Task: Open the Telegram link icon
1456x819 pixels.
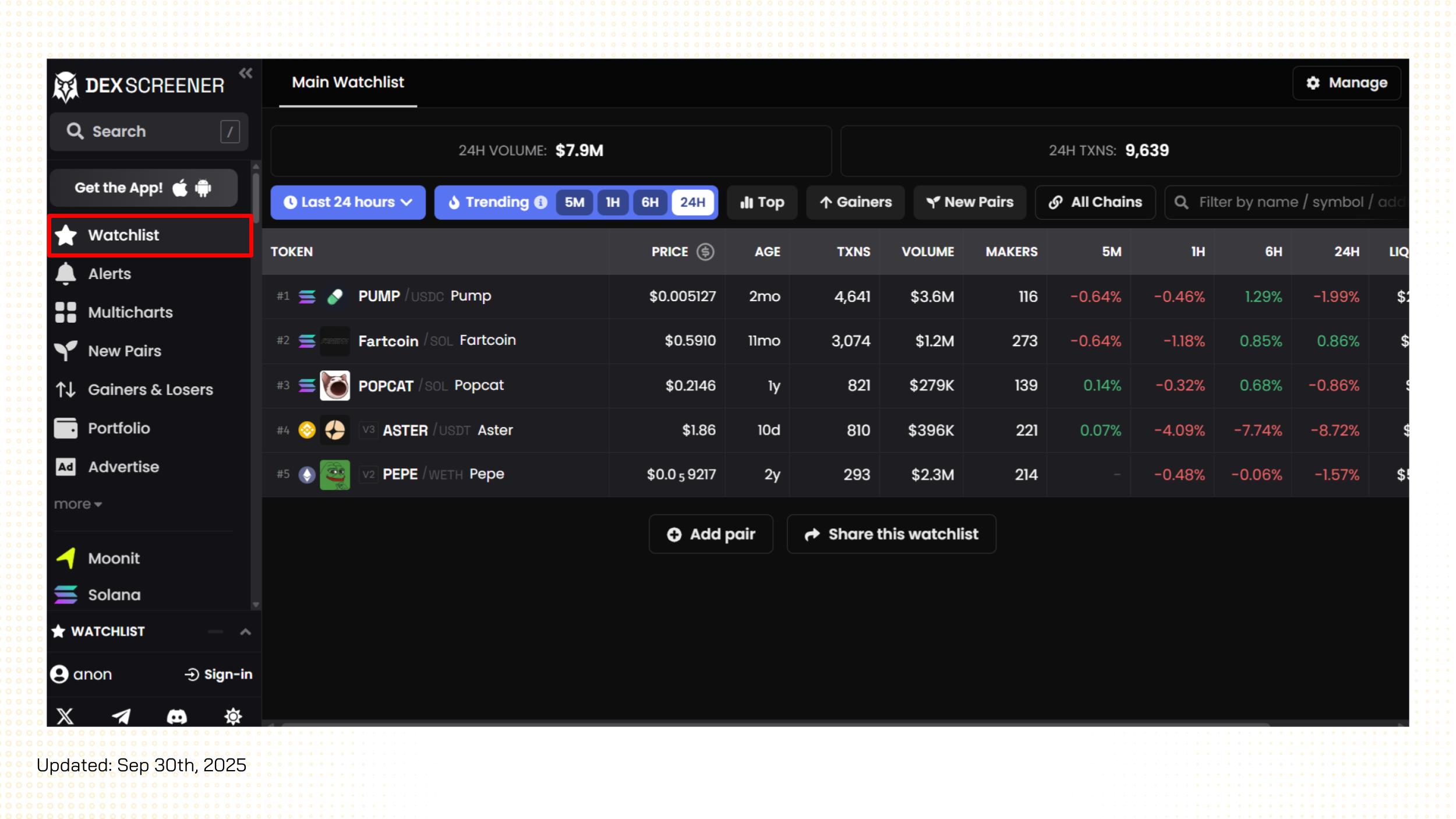Action: click(121, 716)
